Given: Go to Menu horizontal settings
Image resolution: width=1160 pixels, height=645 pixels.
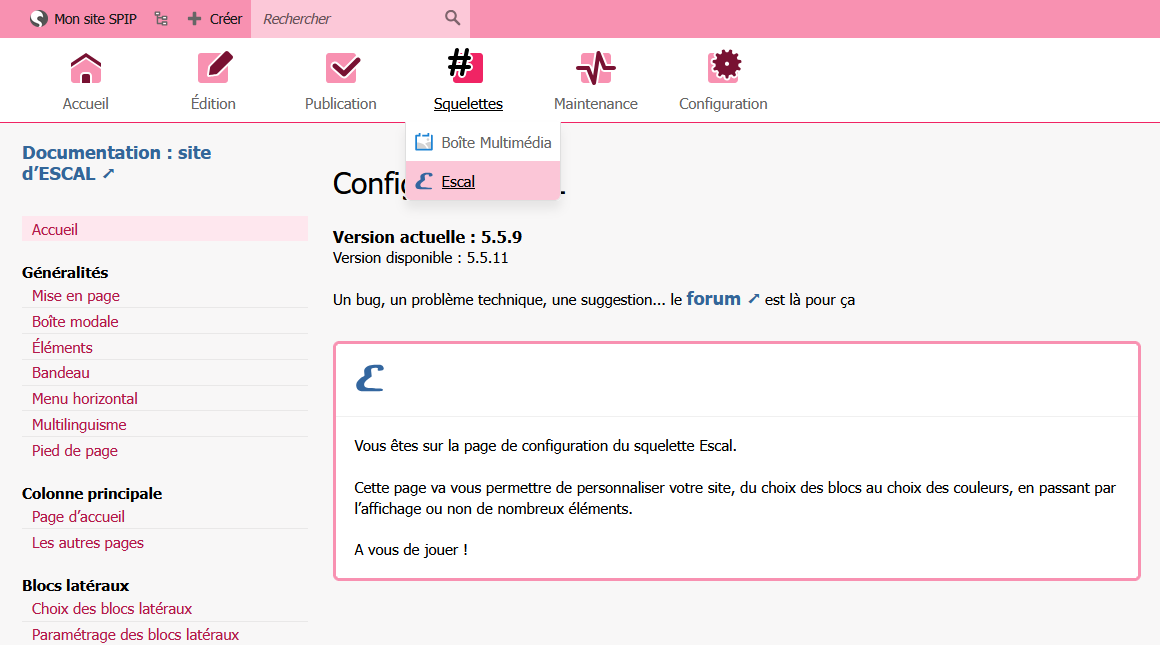Looking at the screenshot, I should point(85,399).
